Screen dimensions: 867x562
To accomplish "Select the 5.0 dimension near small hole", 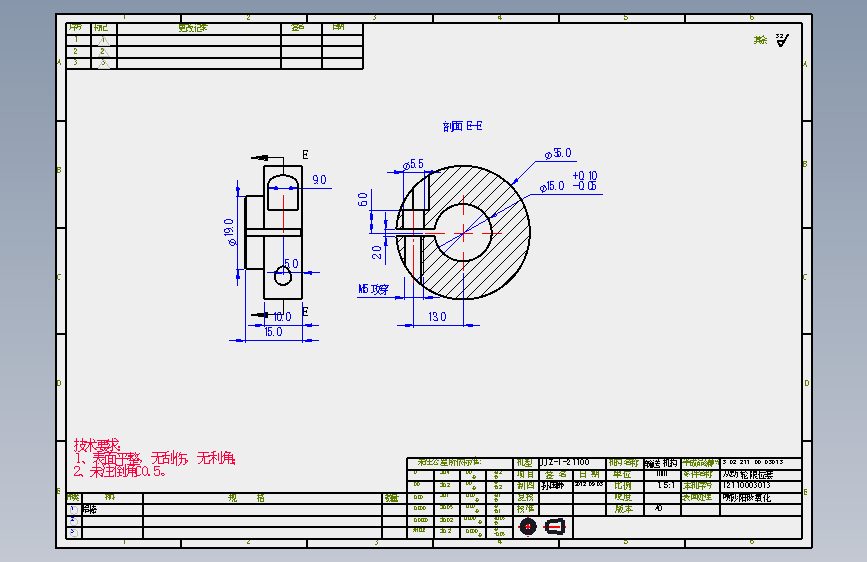I will 291,263.
